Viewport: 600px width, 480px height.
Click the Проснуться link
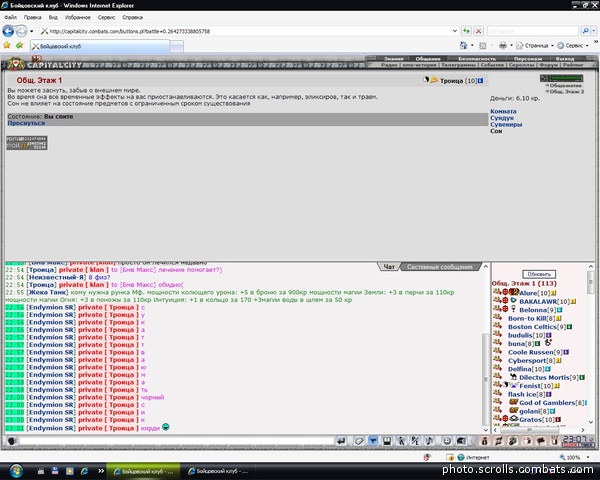pos(26,123)
